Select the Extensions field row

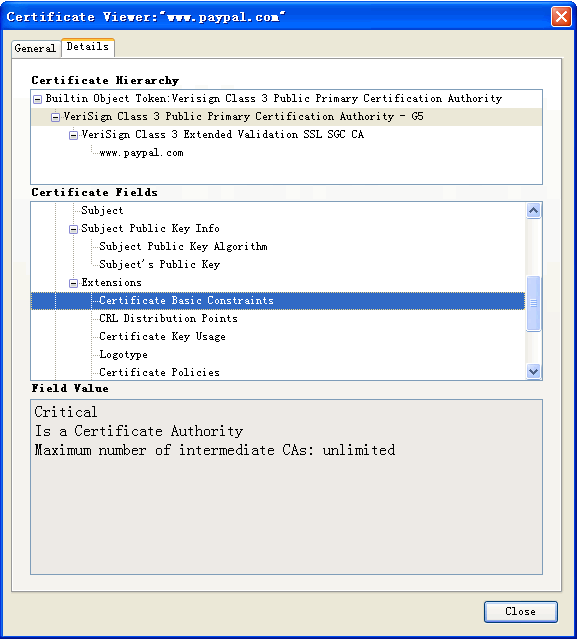tap(111, 282)
